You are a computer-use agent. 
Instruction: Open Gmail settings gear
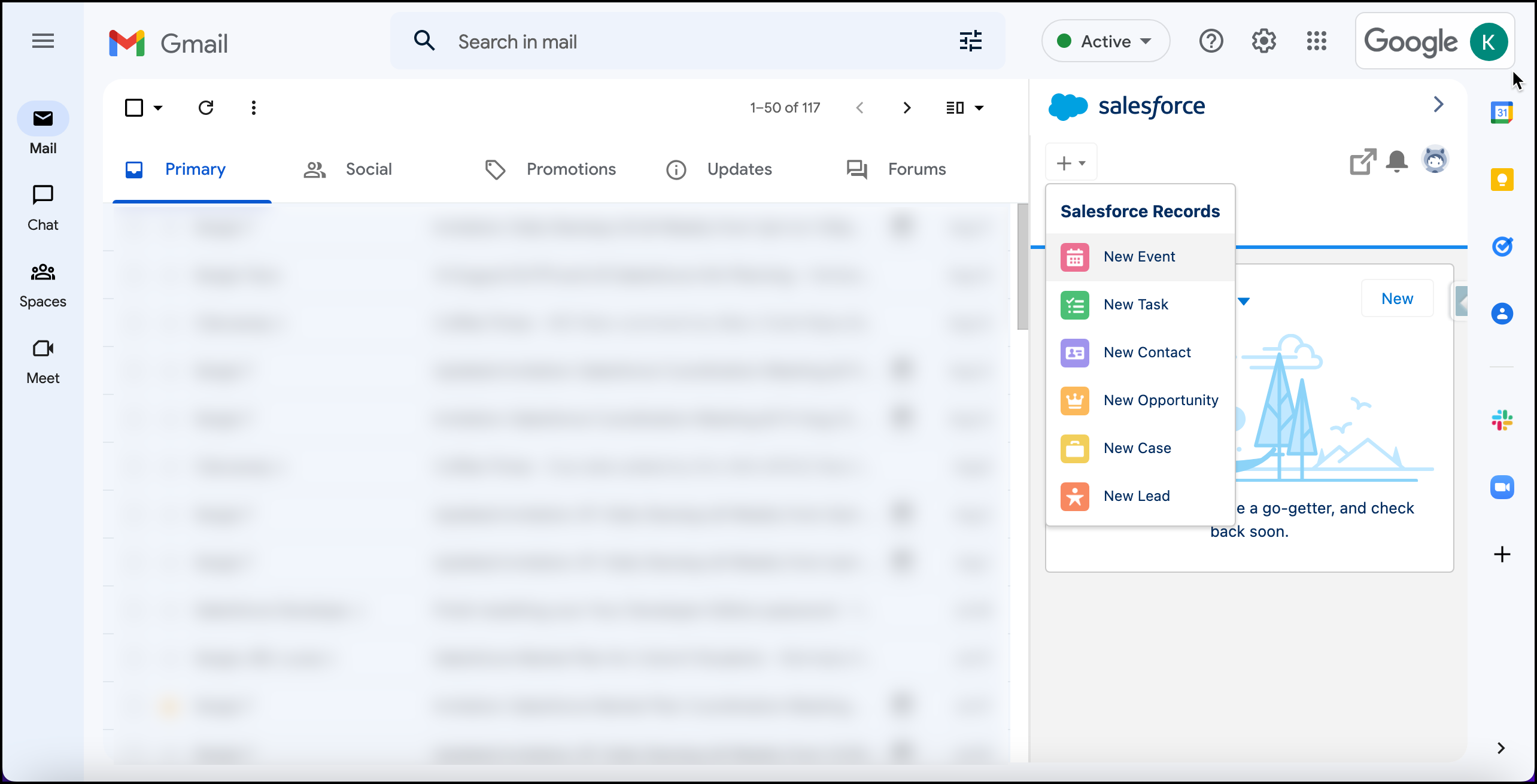click(1263, 41)
